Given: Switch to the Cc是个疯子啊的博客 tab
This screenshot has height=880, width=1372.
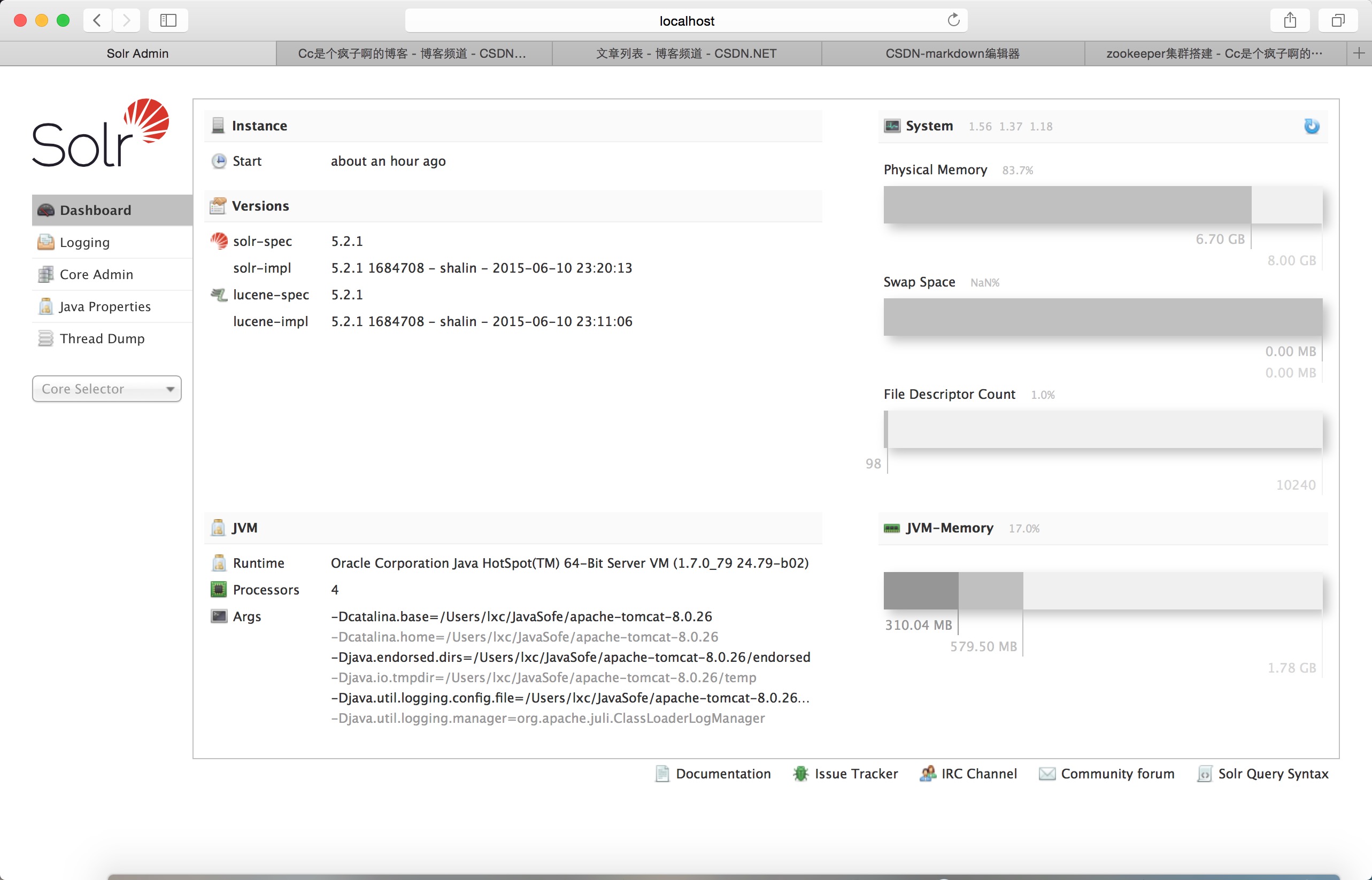Looking at the screenshot, I should click(414, 53).
